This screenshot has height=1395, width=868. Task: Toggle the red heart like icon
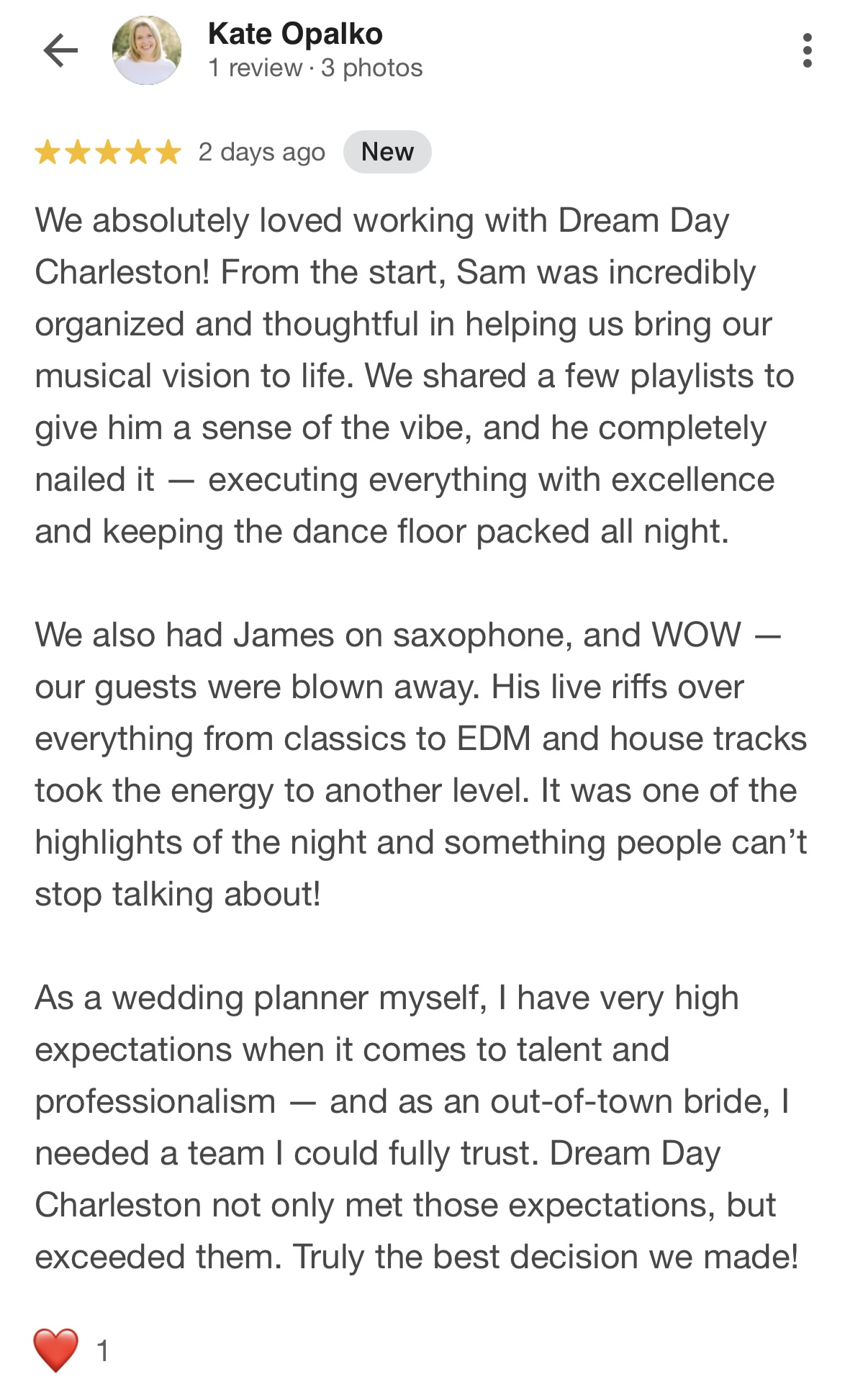[55, 1350]
